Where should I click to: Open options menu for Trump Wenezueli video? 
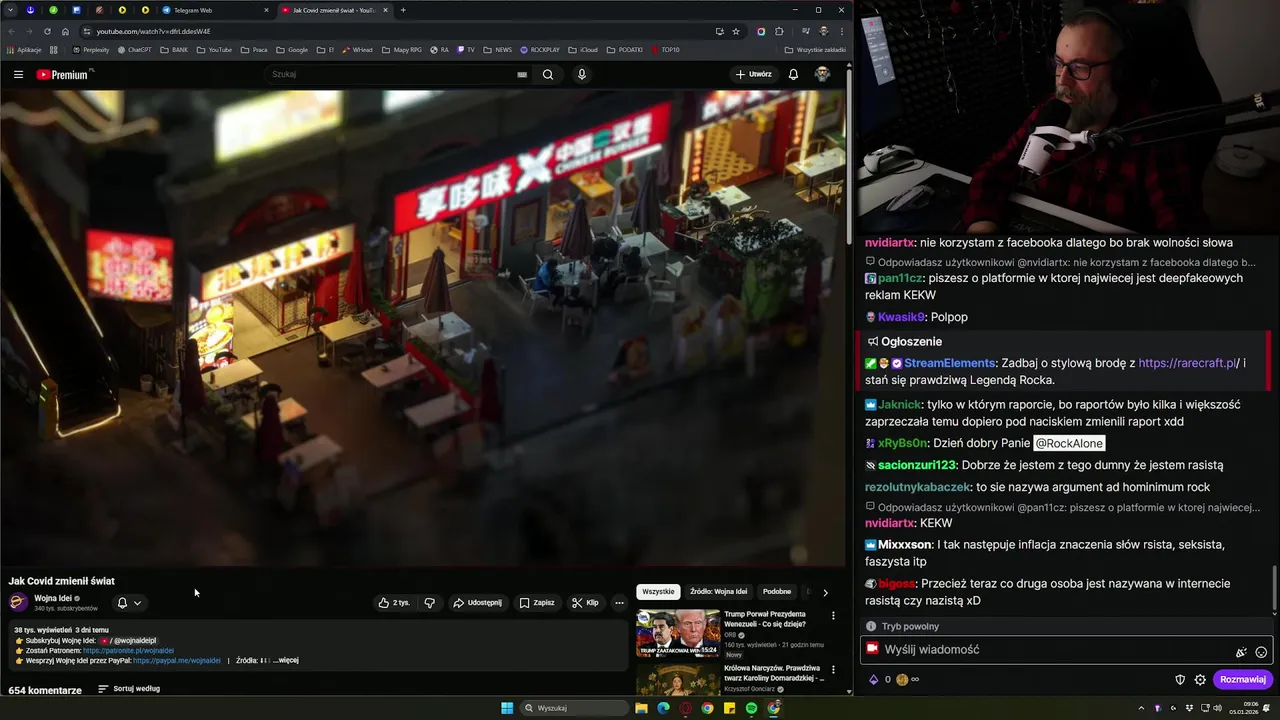coord(833,616)
